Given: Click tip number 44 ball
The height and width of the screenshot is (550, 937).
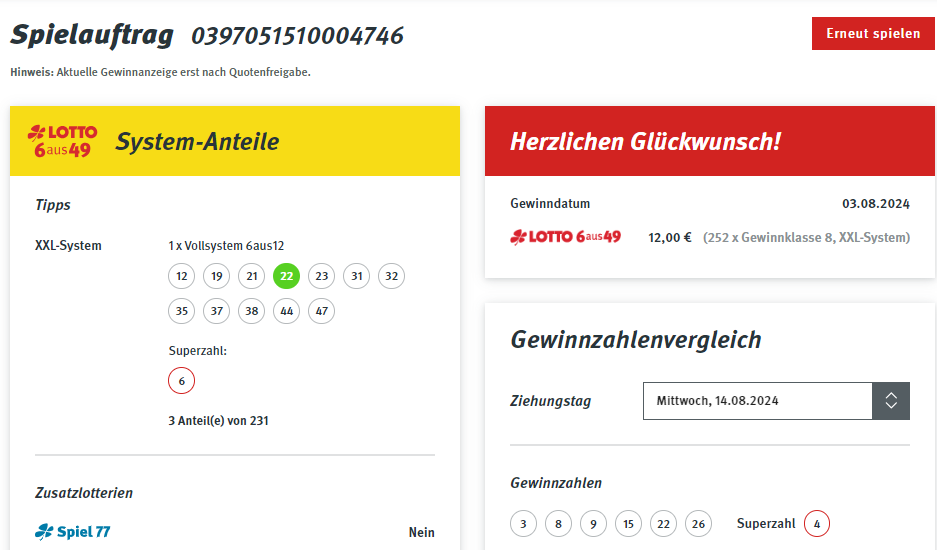Looking at the screenshot, I should click(x=286, y=311).
